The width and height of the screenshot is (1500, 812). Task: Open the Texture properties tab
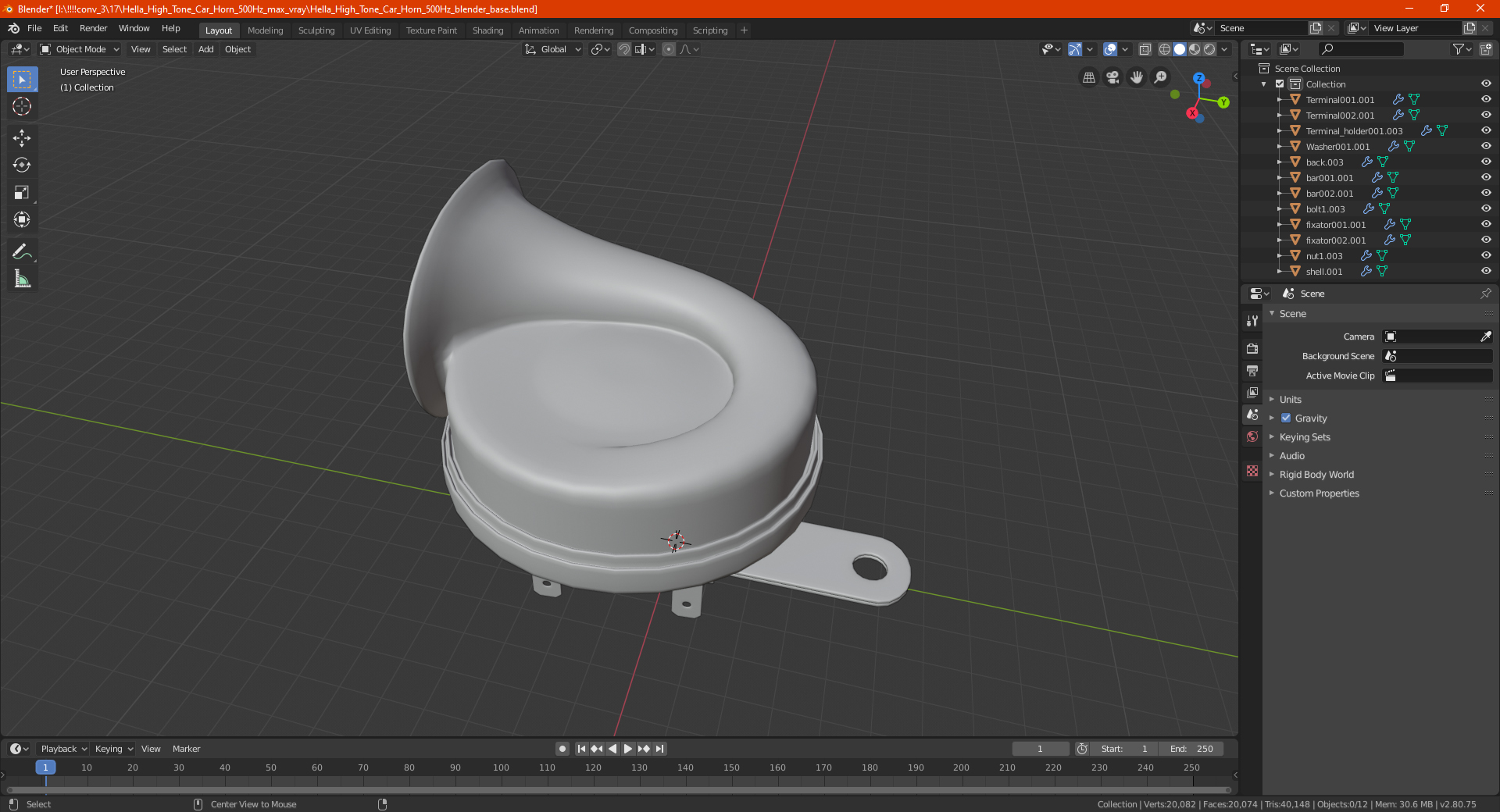click(1252, 471)
